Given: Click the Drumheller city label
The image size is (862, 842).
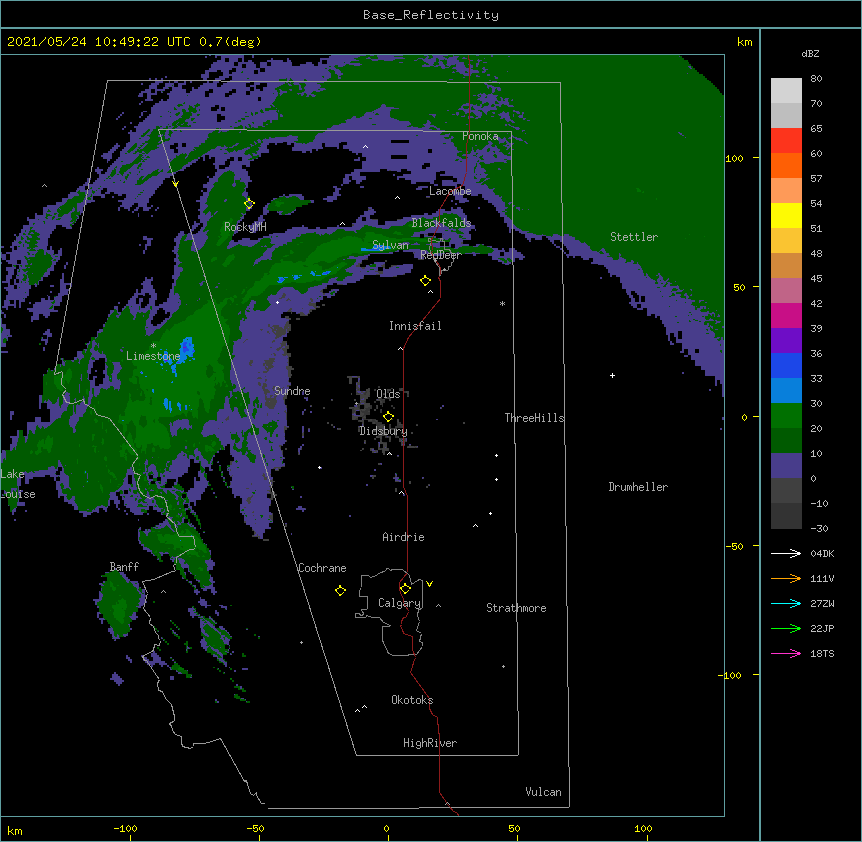Looking at the screenshot, I should click(x=638, y=487).
